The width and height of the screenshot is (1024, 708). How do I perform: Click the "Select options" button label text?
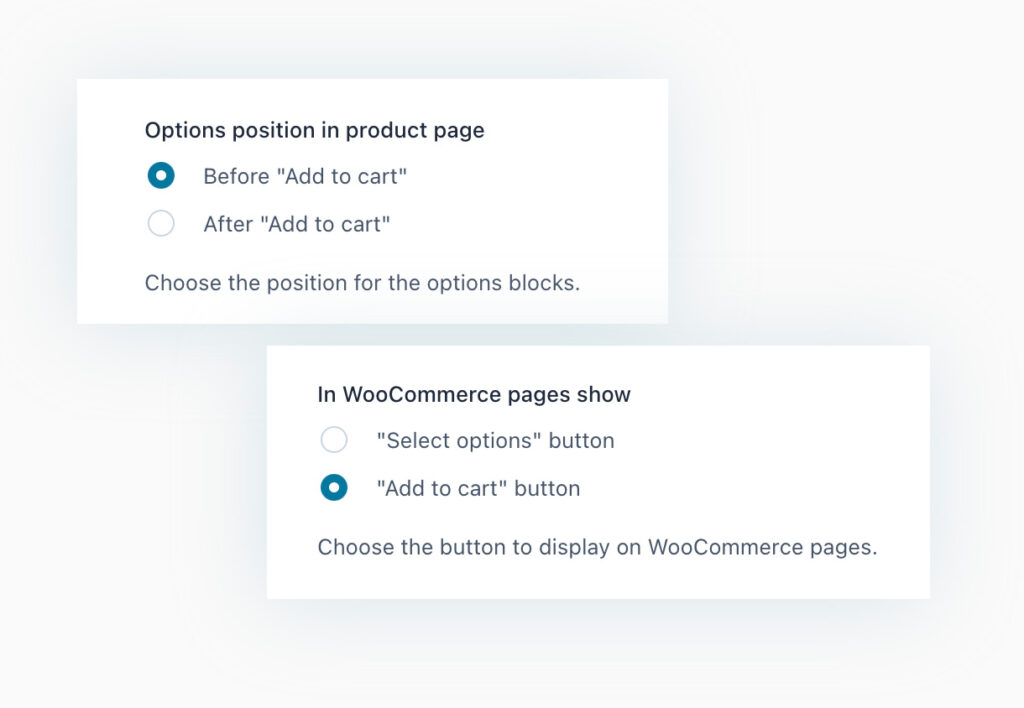pos(495,441)
